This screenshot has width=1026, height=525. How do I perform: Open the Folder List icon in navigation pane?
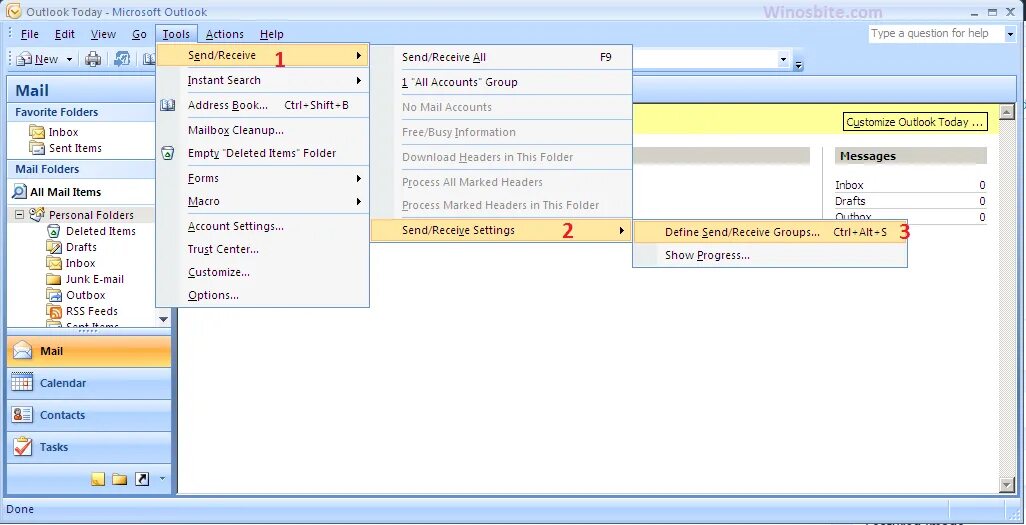119,479
